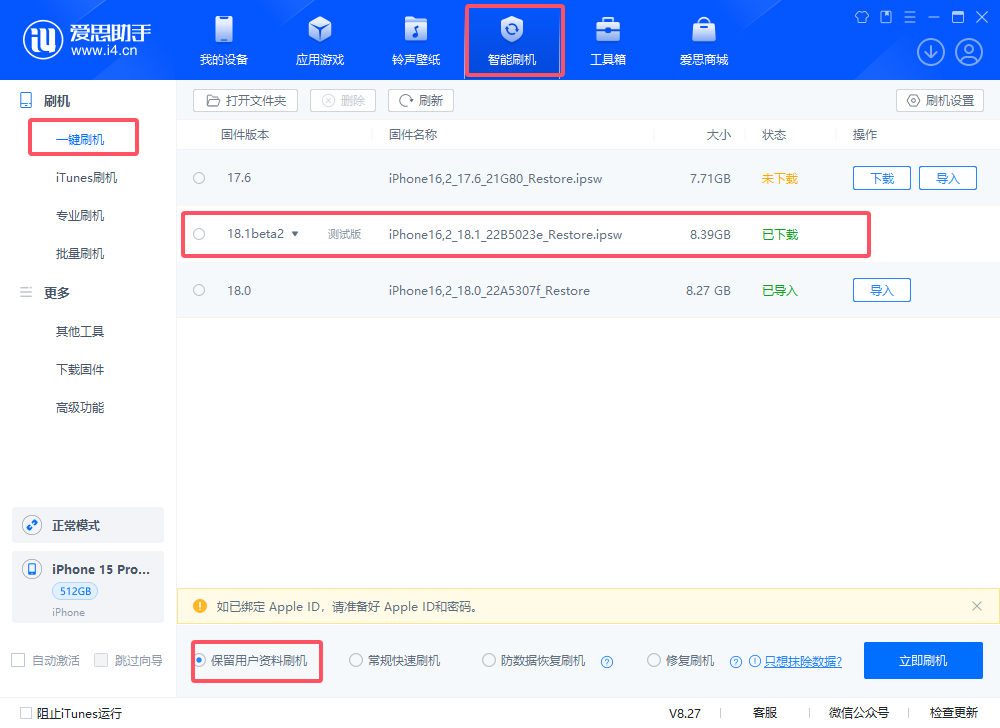
Task: Click 导入 for firmware 18.0
Action: 882,291
